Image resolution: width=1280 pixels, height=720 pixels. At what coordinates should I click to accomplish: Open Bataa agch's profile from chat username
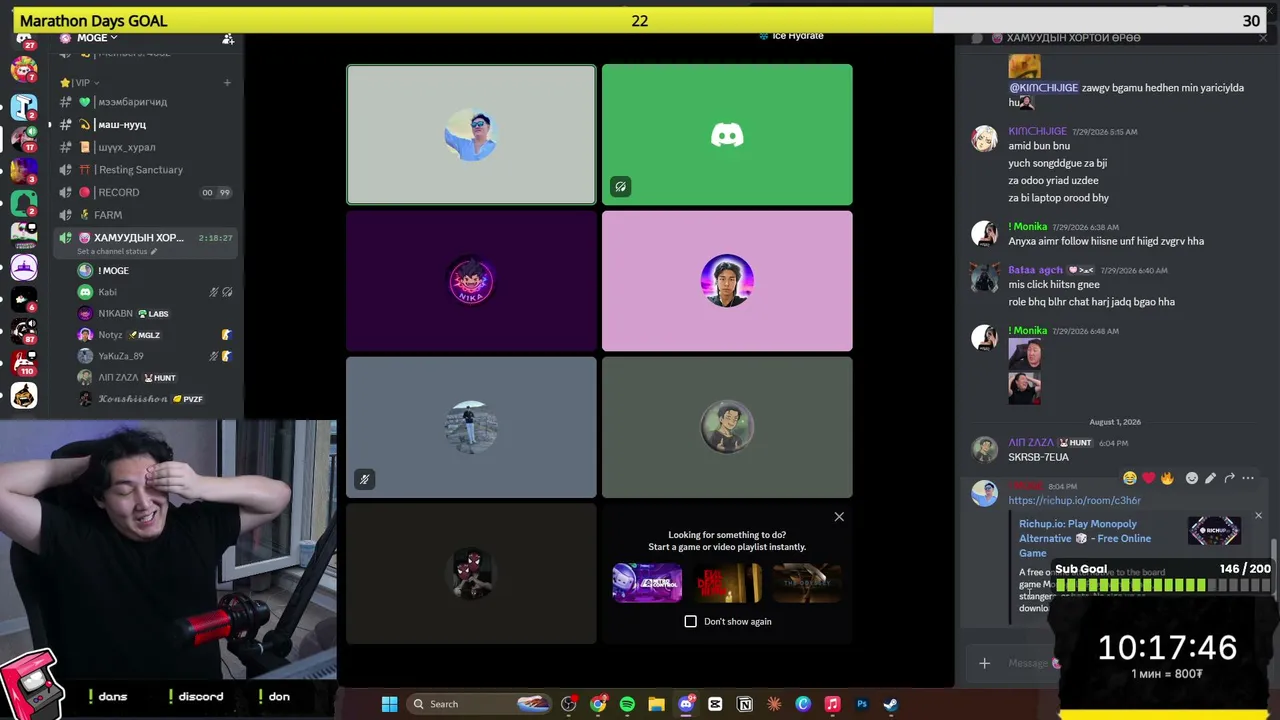click(1035, 270)
